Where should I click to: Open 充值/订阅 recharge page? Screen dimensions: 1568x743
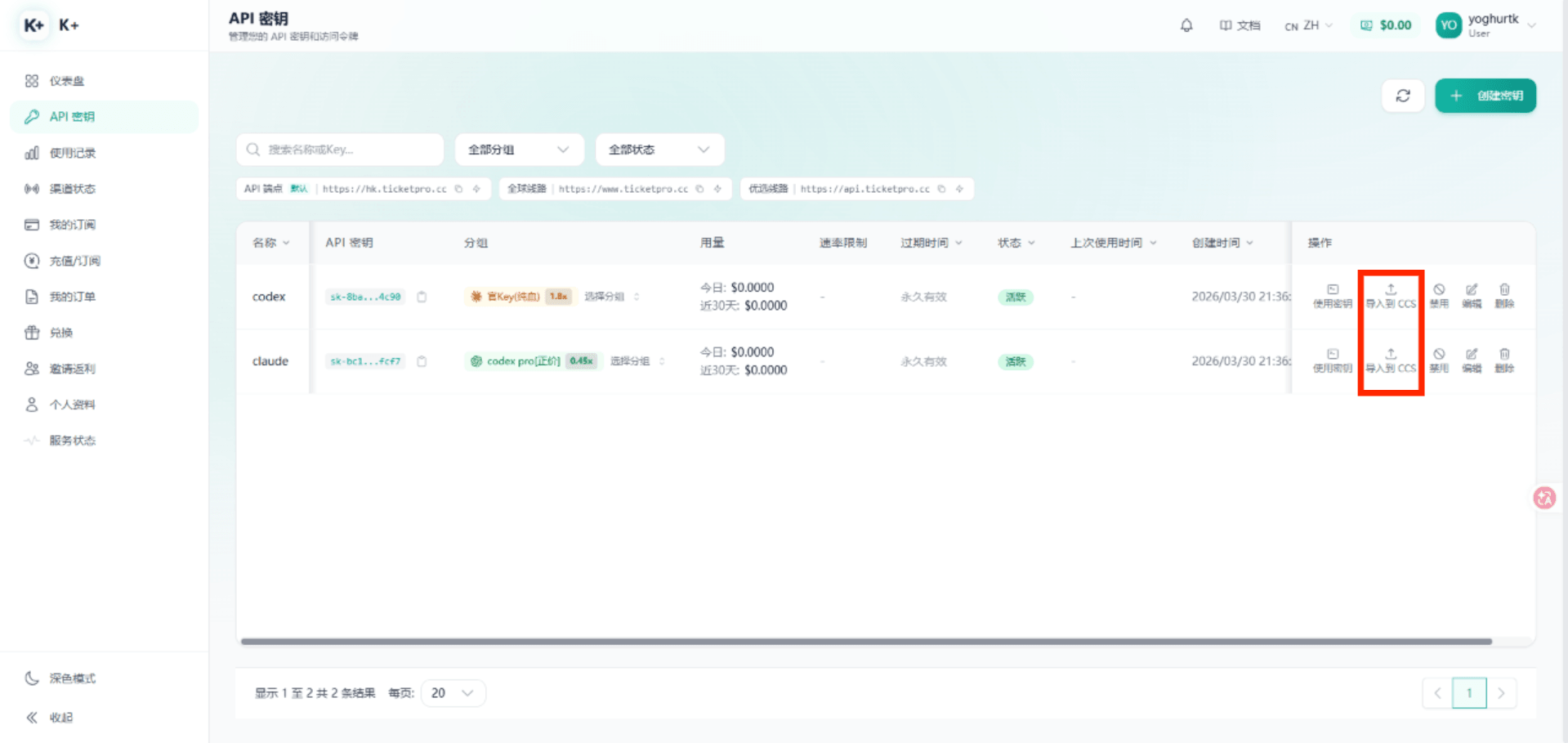pyautogui.click(x=105, y=261)
